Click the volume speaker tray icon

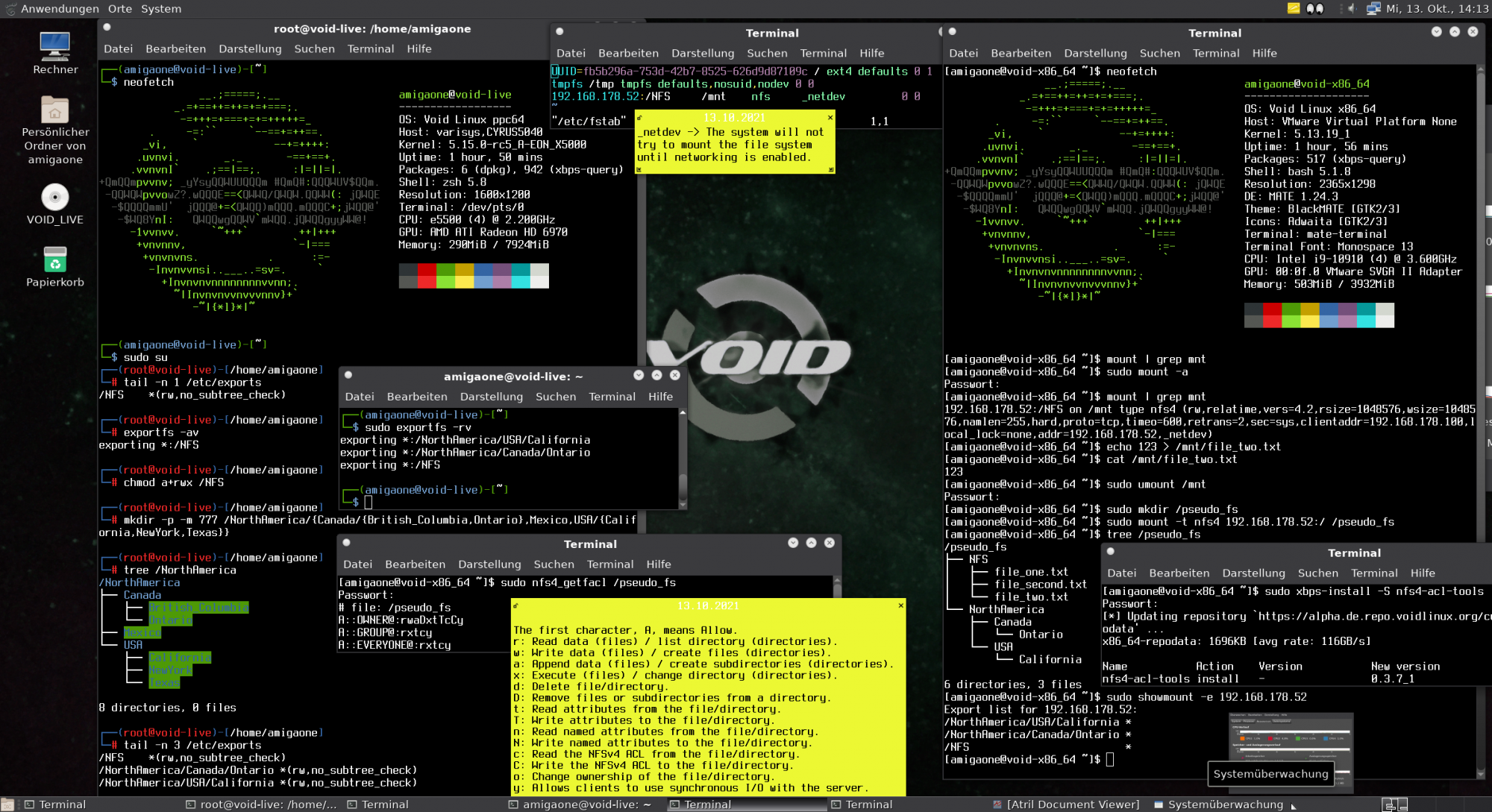point(1351,9)
